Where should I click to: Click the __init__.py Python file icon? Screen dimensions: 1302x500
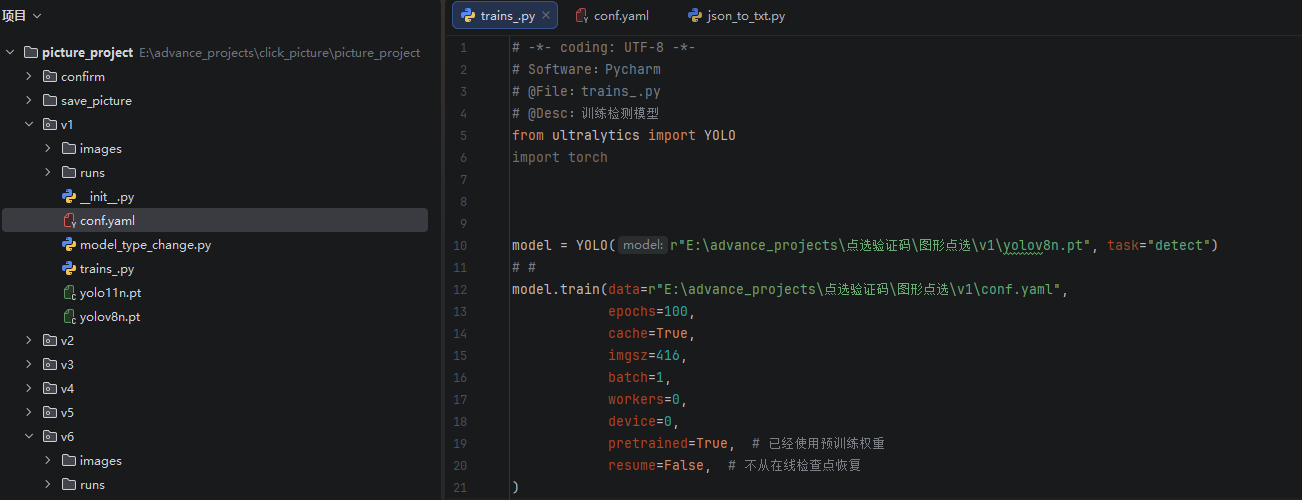[x=69, y=197]
